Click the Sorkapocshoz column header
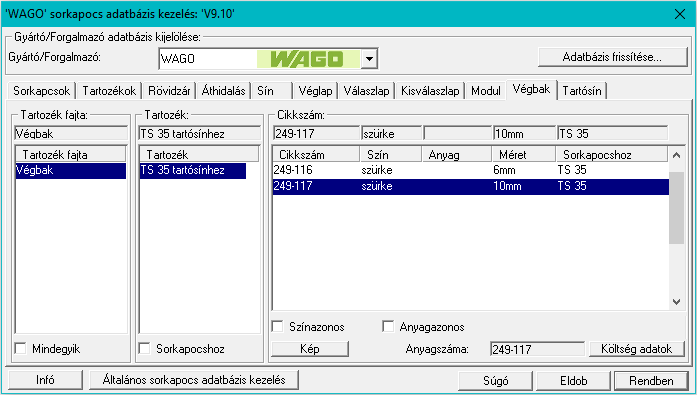697x395 pixels. (x=612, y=155)
